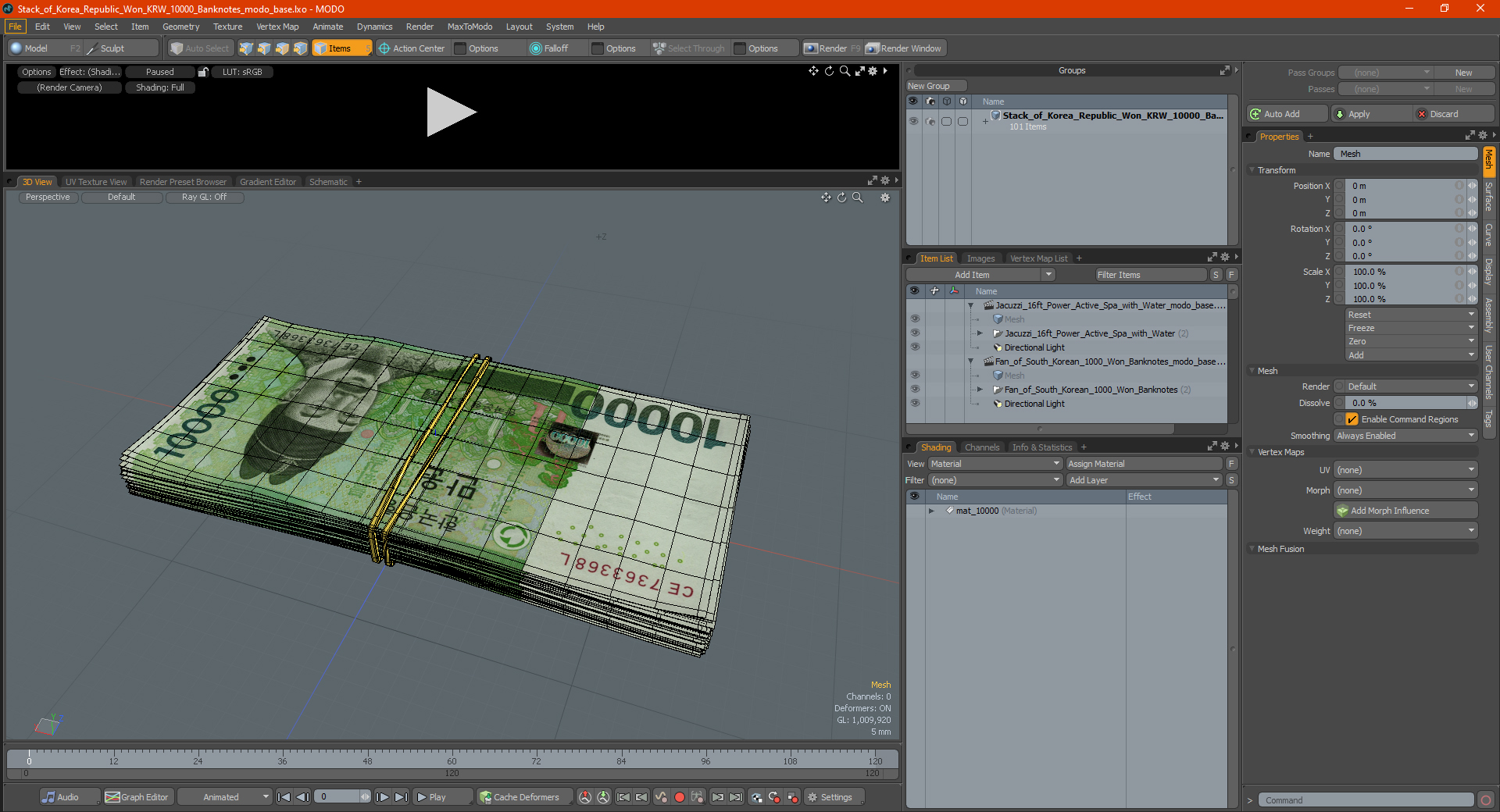This screenshot has width=1500, height=812.
Task: Click preview pane refresh icon
Action: [x=829, y=71]
